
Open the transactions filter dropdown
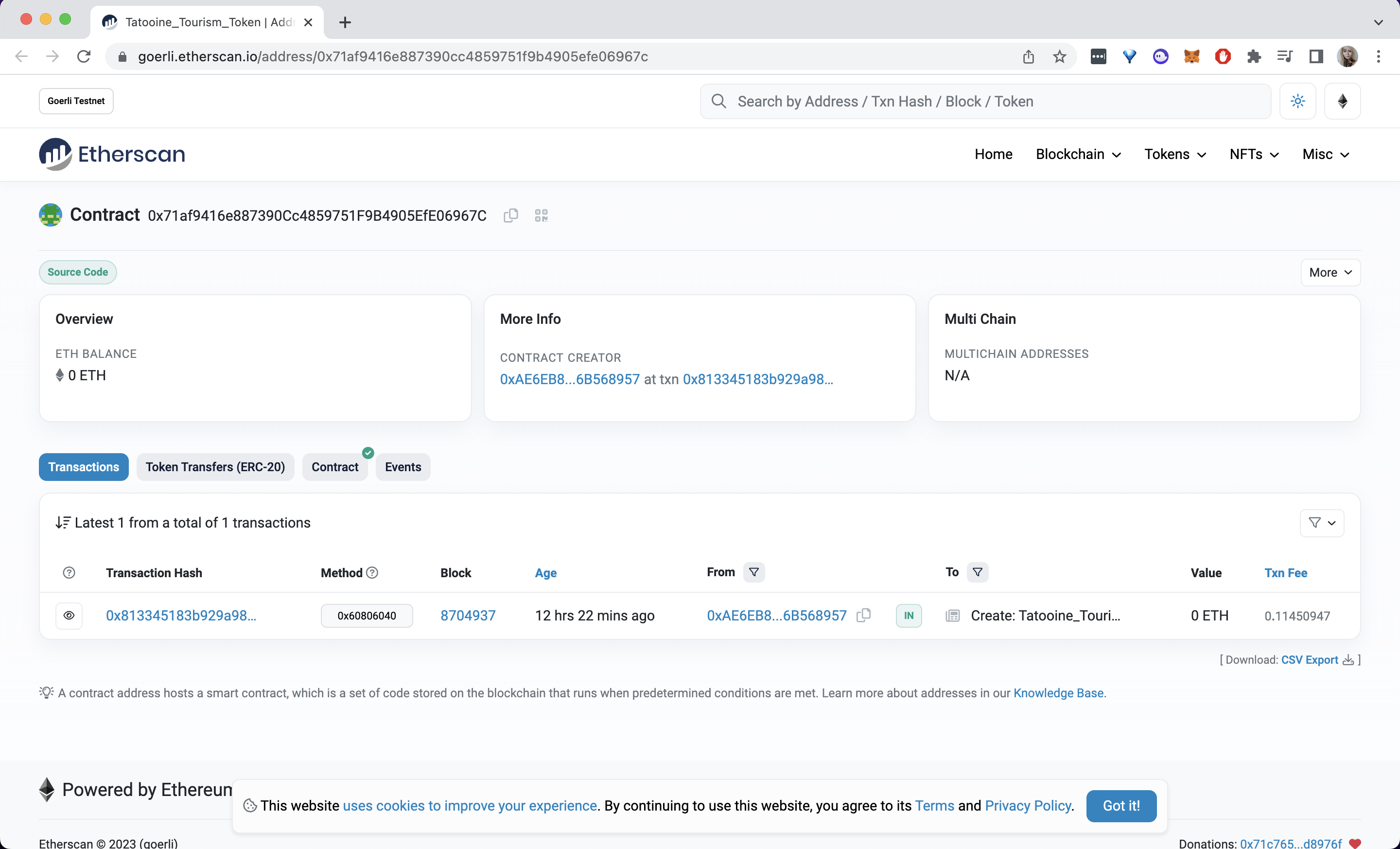click(x=1322, y=523)
